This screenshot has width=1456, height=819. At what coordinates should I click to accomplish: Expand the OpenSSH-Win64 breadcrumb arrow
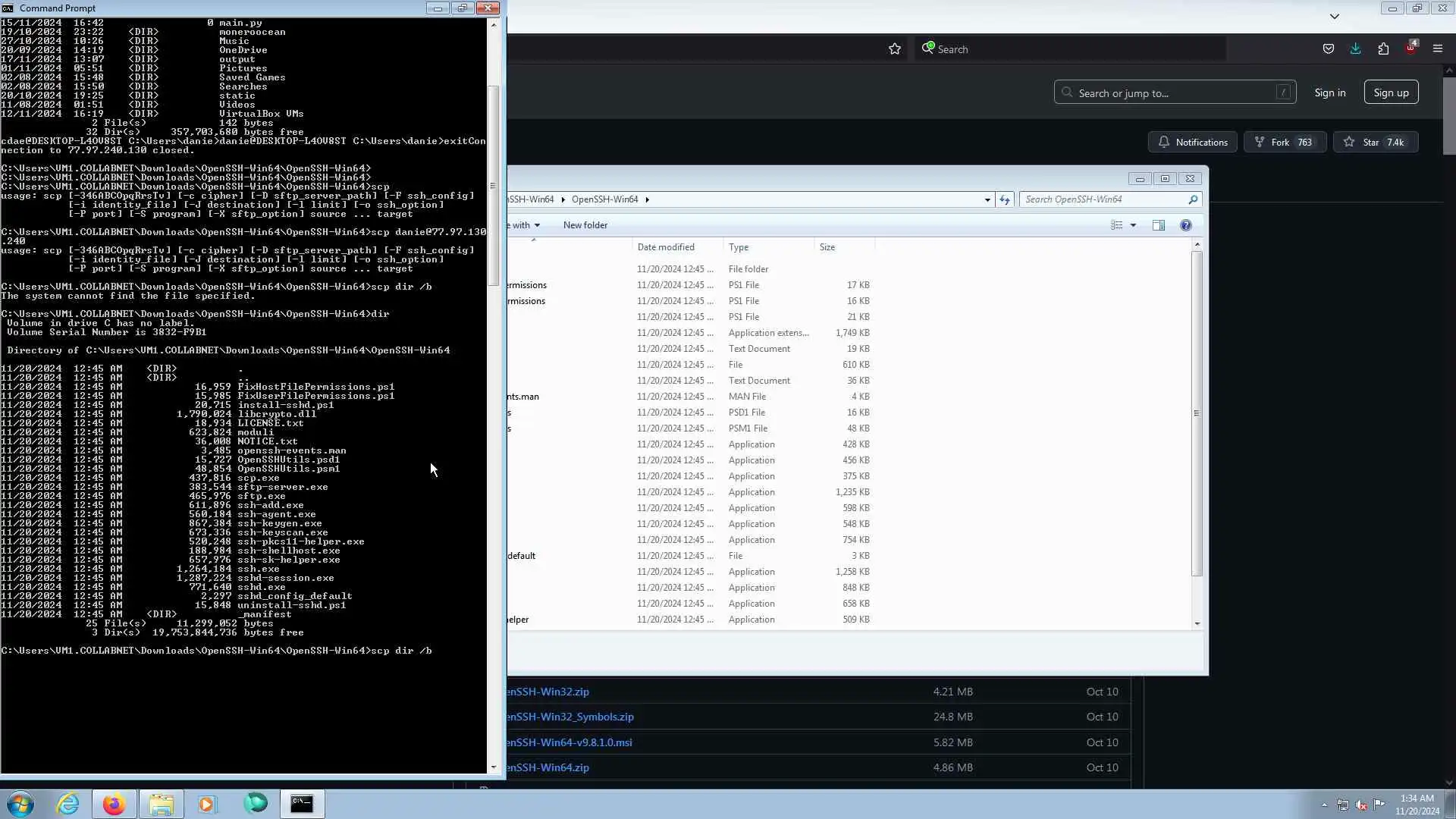(647, 199)
